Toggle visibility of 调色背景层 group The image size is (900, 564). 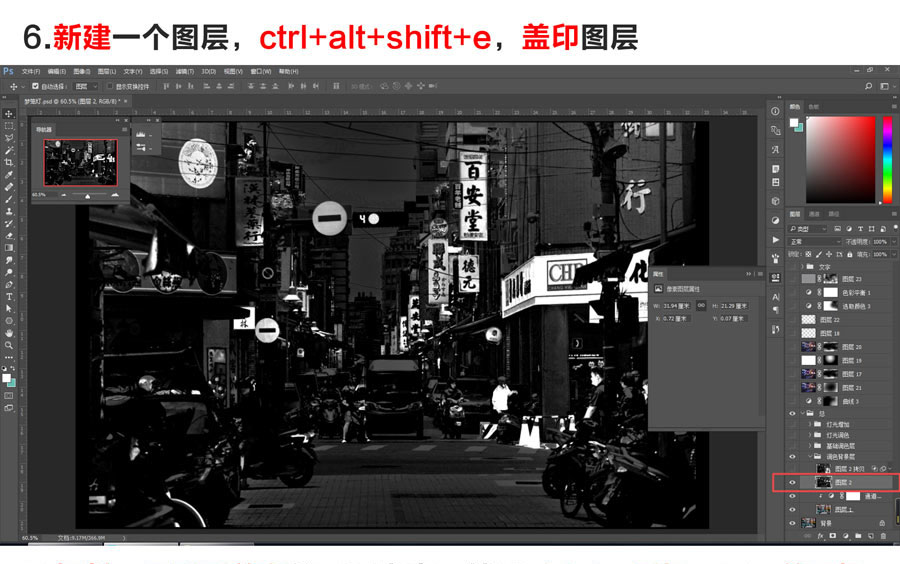(793, 457)
